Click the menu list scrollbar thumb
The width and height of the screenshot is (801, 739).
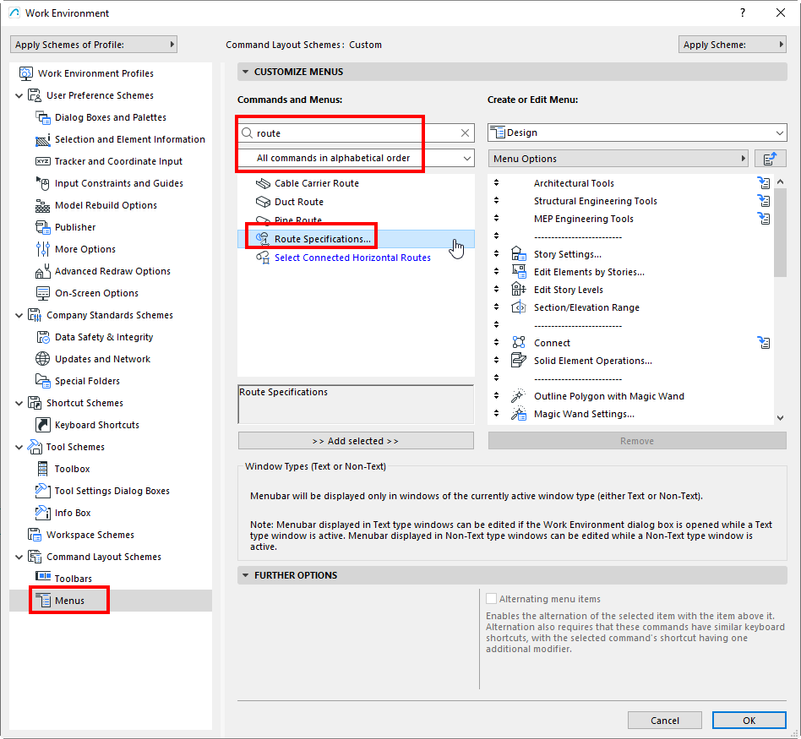780,232
